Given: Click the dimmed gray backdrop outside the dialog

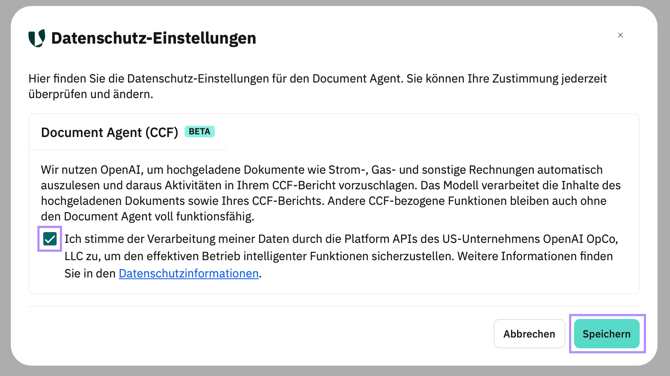Looking at the screenshot, I should coord(665,188).
